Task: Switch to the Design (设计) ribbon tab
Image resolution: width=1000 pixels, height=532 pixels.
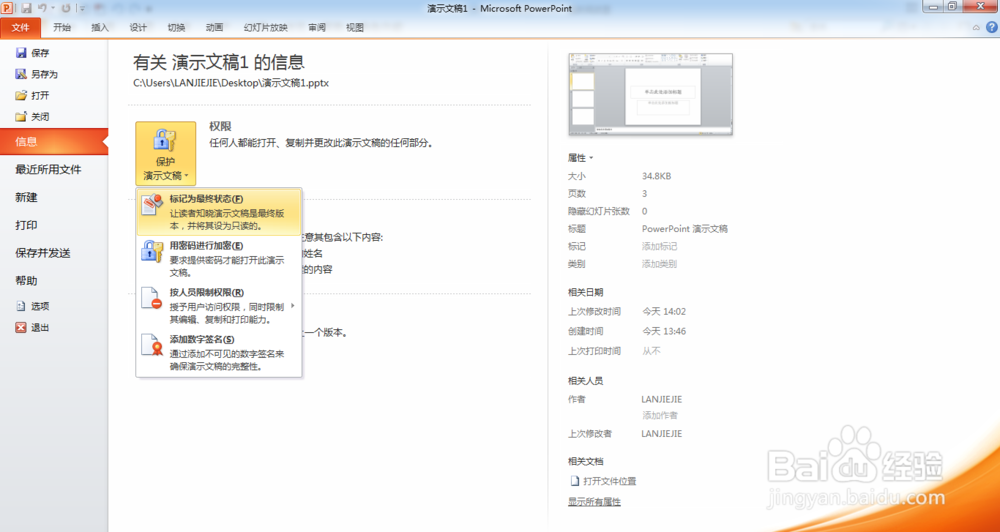Action: click(x=138, y=27)
